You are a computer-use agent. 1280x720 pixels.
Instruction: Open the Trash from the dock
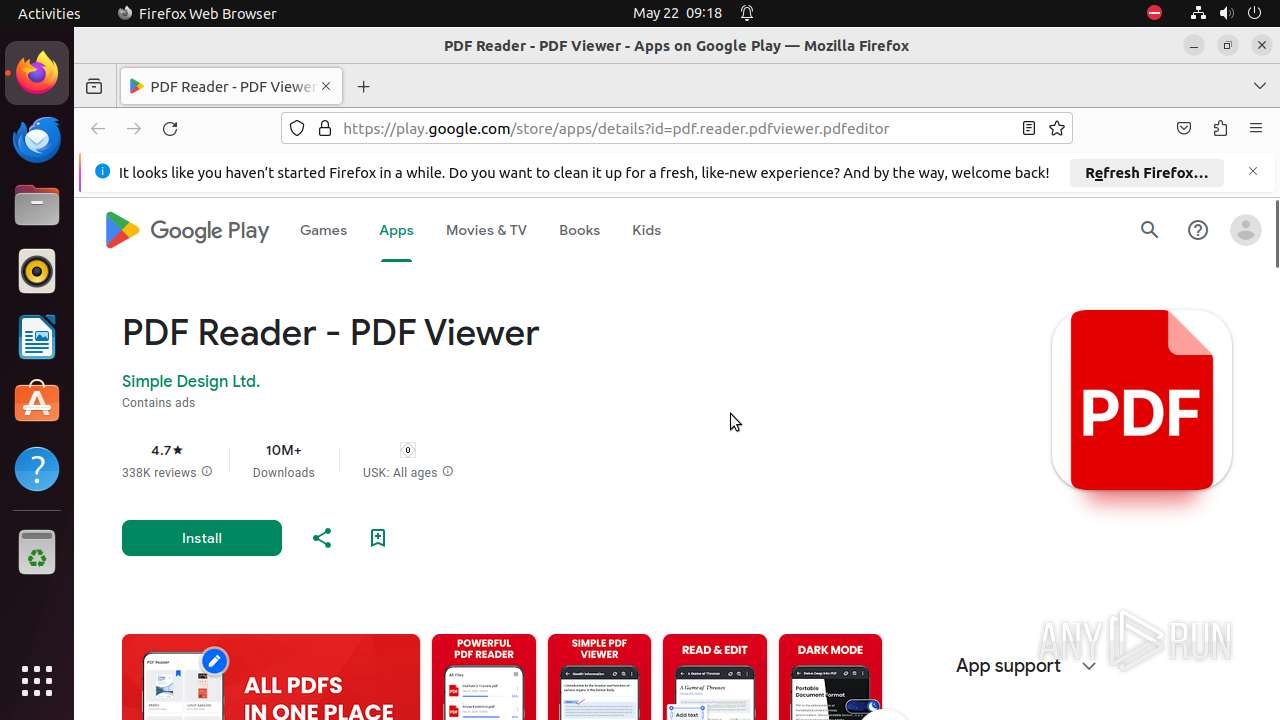(37, 551)
